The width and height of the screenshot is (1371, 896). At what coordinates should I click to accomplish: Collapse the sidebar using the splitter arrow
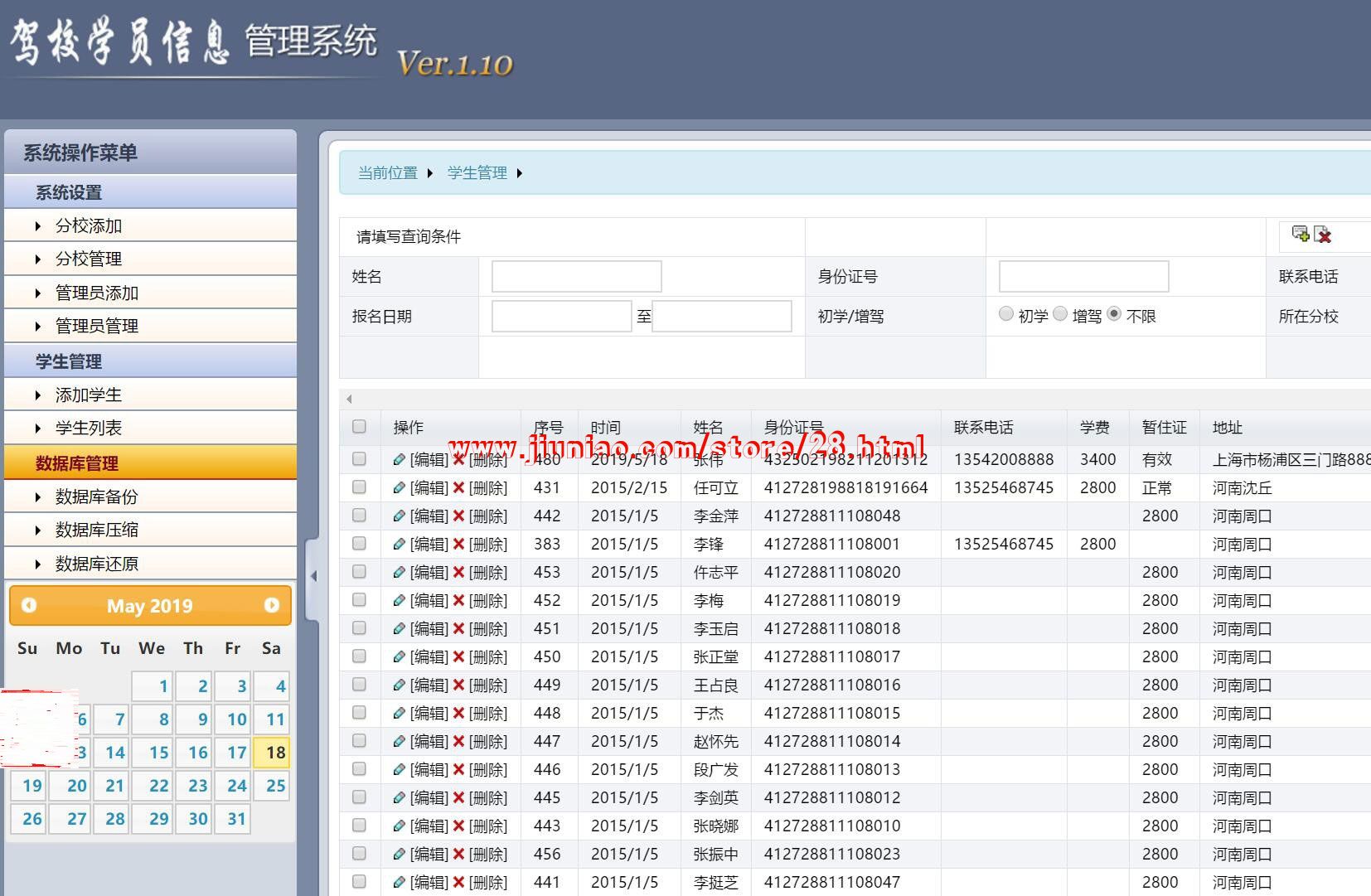[313, 576]
